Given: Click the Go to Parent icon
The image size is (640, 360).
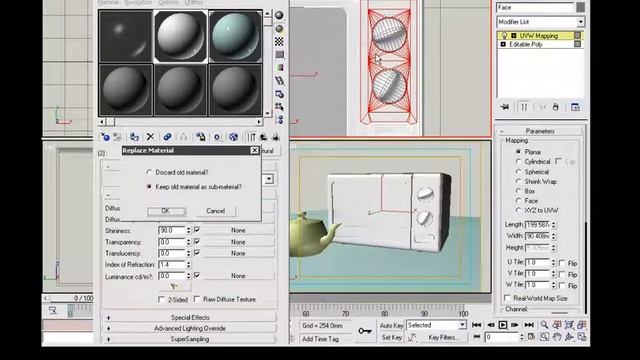Looking at the screenshot, I should tap(264, 137).
